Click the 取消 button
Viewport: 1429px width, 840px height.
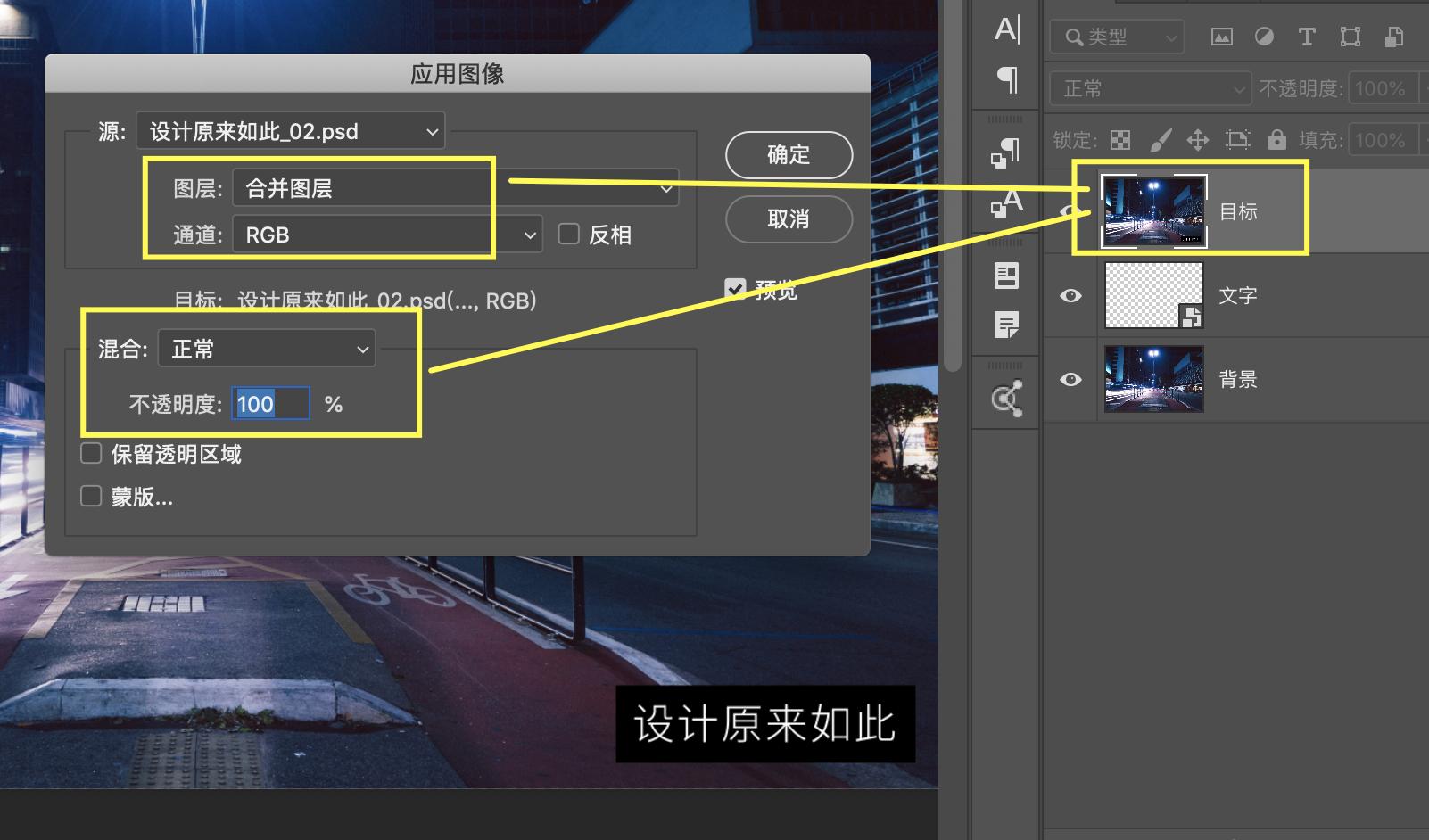[x=789, y=219]
